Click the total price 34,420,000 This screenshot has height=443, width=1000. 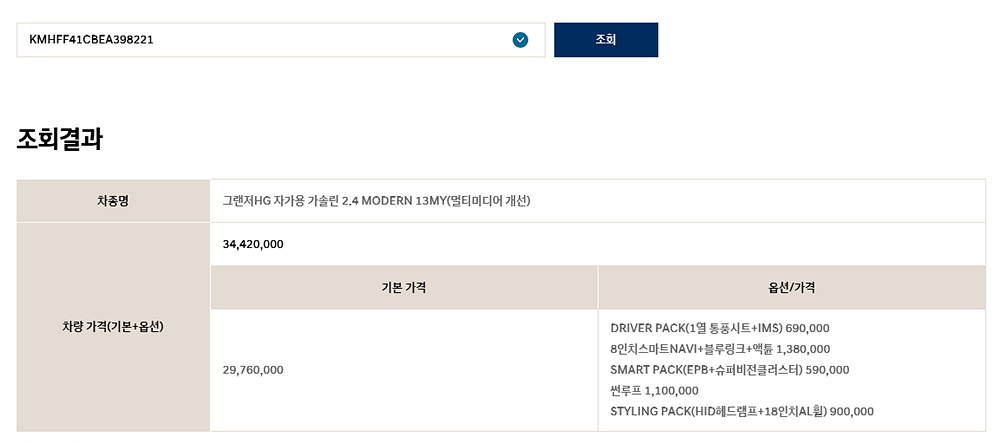click(253, 244)
